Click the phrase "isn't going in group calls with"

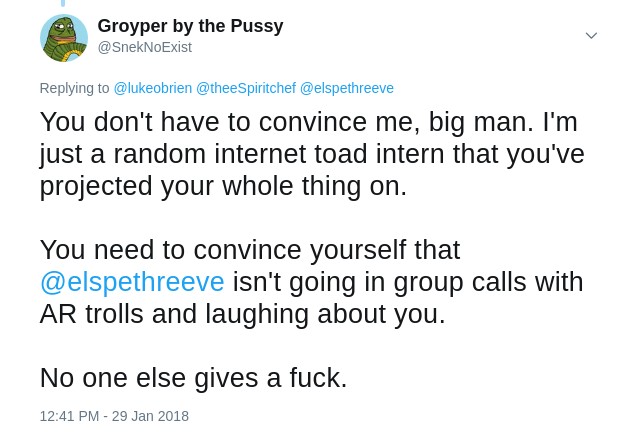[408, 282]
